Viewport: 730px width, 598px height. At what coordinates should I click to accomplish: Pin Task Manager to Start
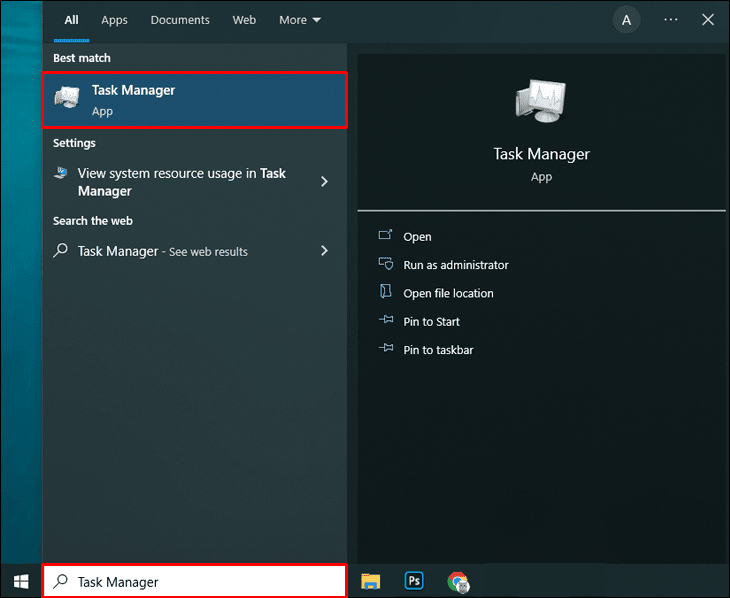coord(431,321)
